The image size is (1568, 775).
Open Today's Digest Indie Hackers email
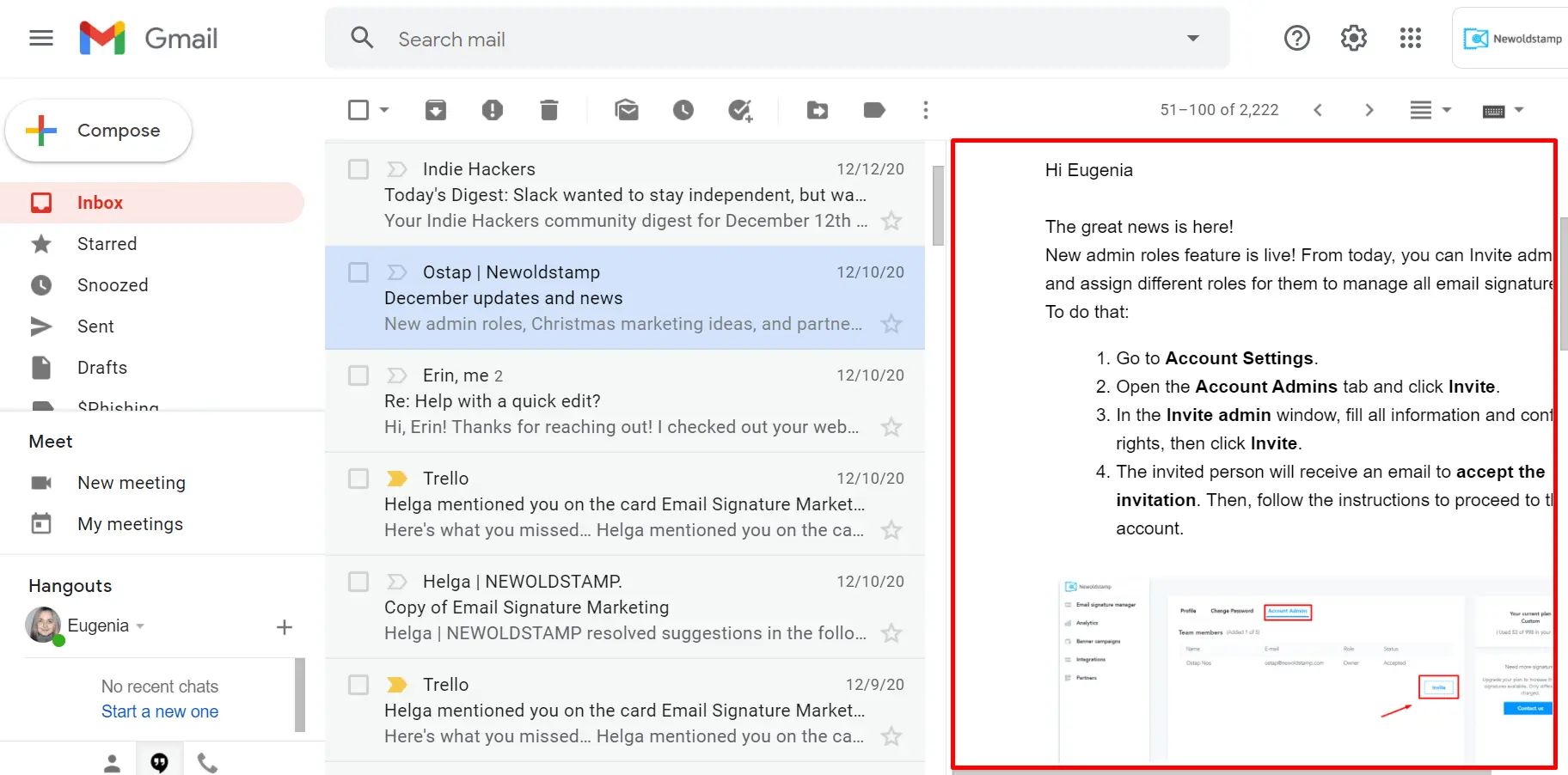(x=625, y=195)
